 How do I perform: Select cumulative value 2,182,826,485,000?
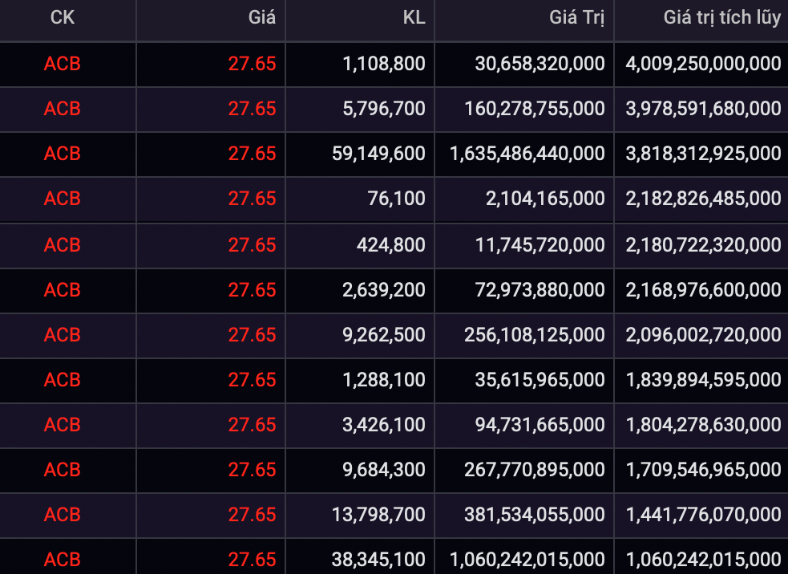703,199
